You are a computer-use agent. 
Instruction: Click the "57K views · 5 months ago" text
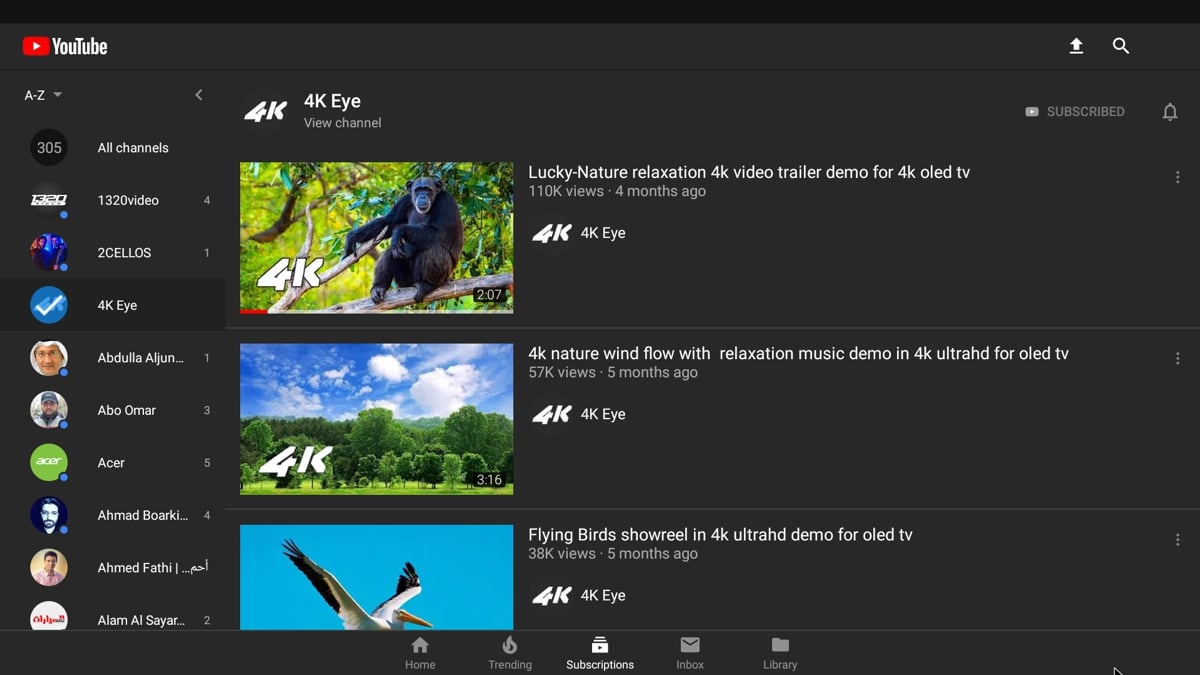(613, 372)
